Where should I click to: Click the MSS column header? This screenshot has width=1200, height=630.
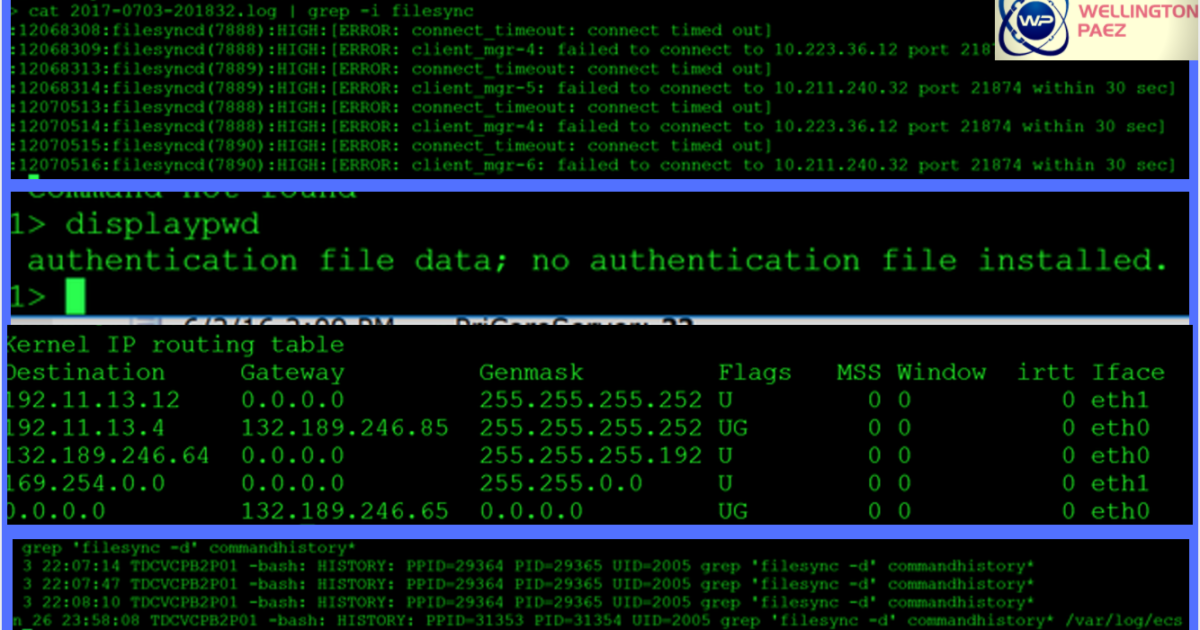pyautogui.click(x=859, y=373)
